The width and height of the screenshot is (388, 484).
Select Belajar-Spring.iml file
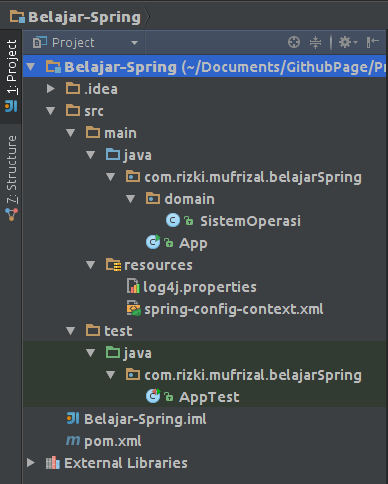pos(145,419)
